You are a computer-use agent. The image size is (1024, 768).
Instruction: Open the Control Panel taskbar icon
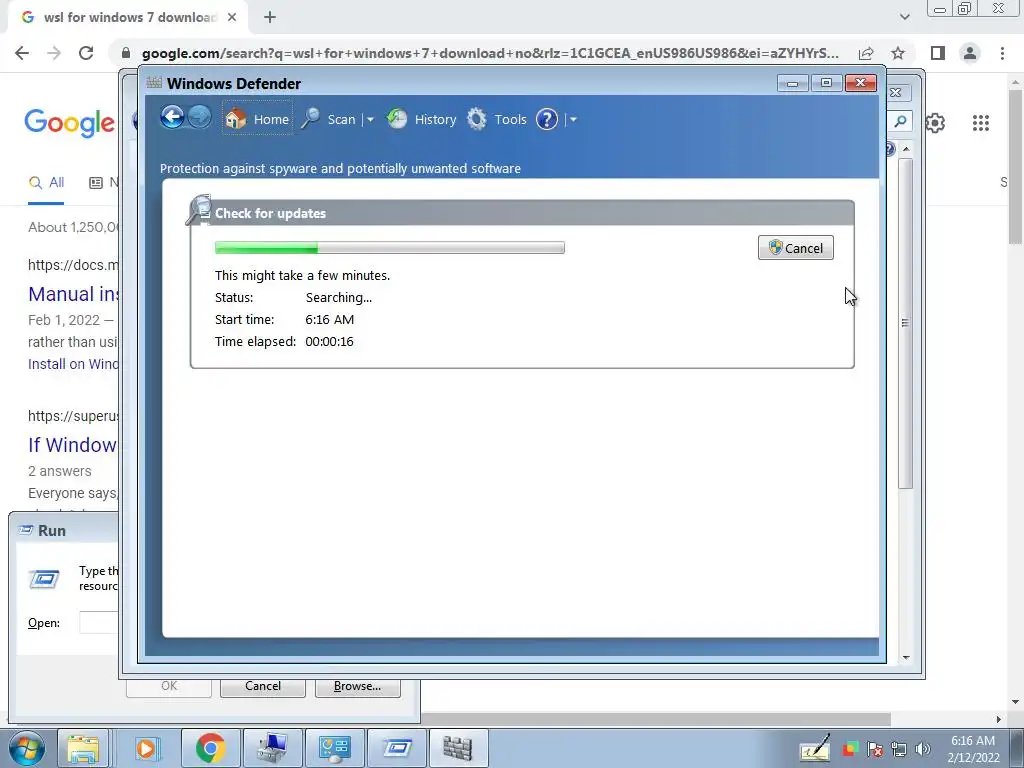pos(334,748)
